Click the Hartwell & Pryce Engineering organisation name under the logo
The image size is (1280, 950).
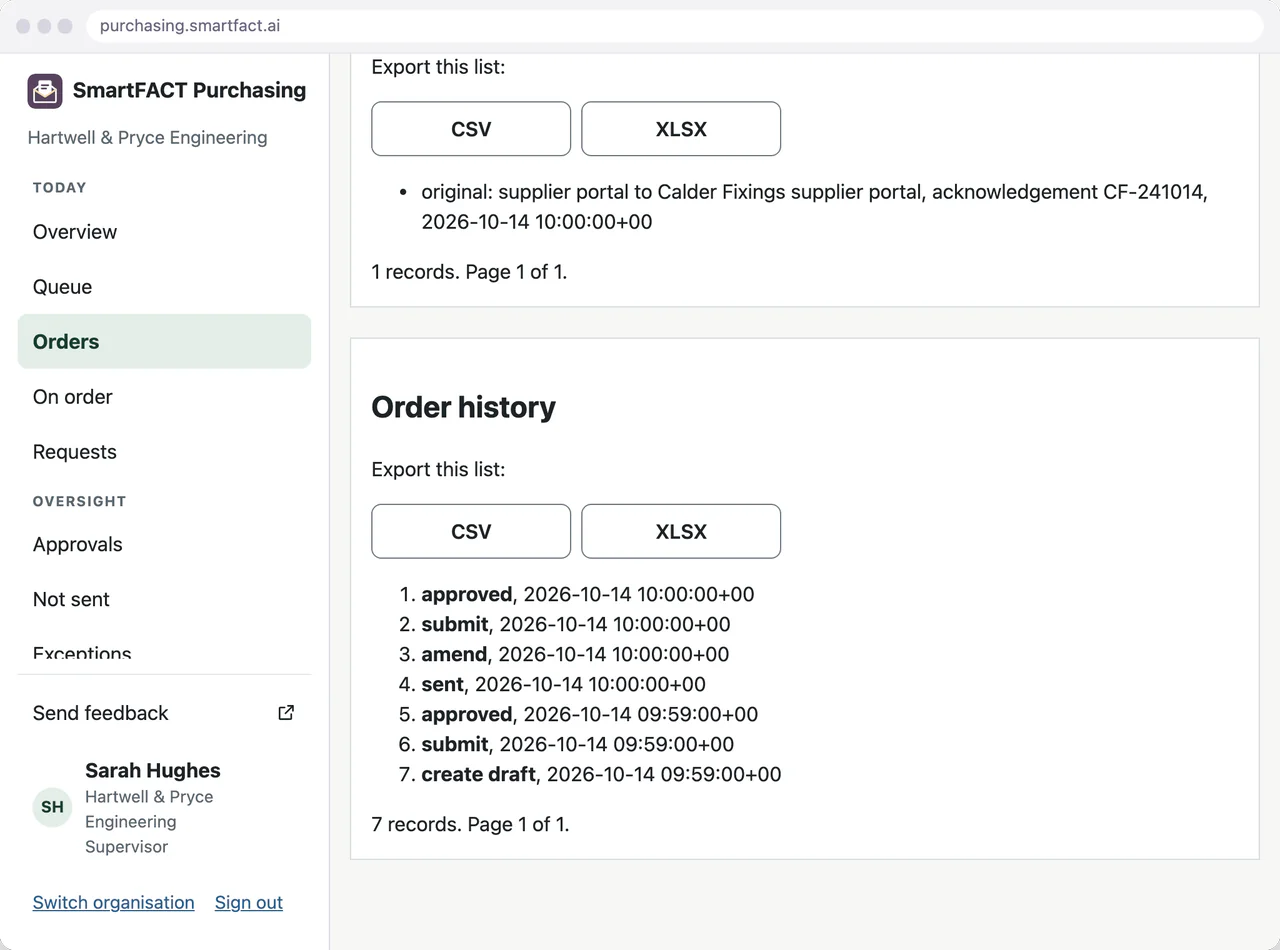click(x=147, y=137)
